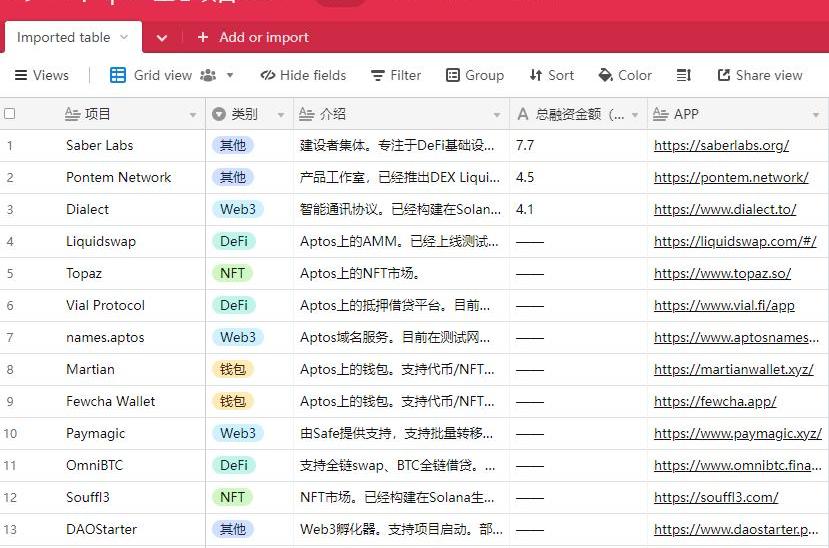Click the Hide fields eye icon
The image size is (829, 548).
tap(267, 75)
